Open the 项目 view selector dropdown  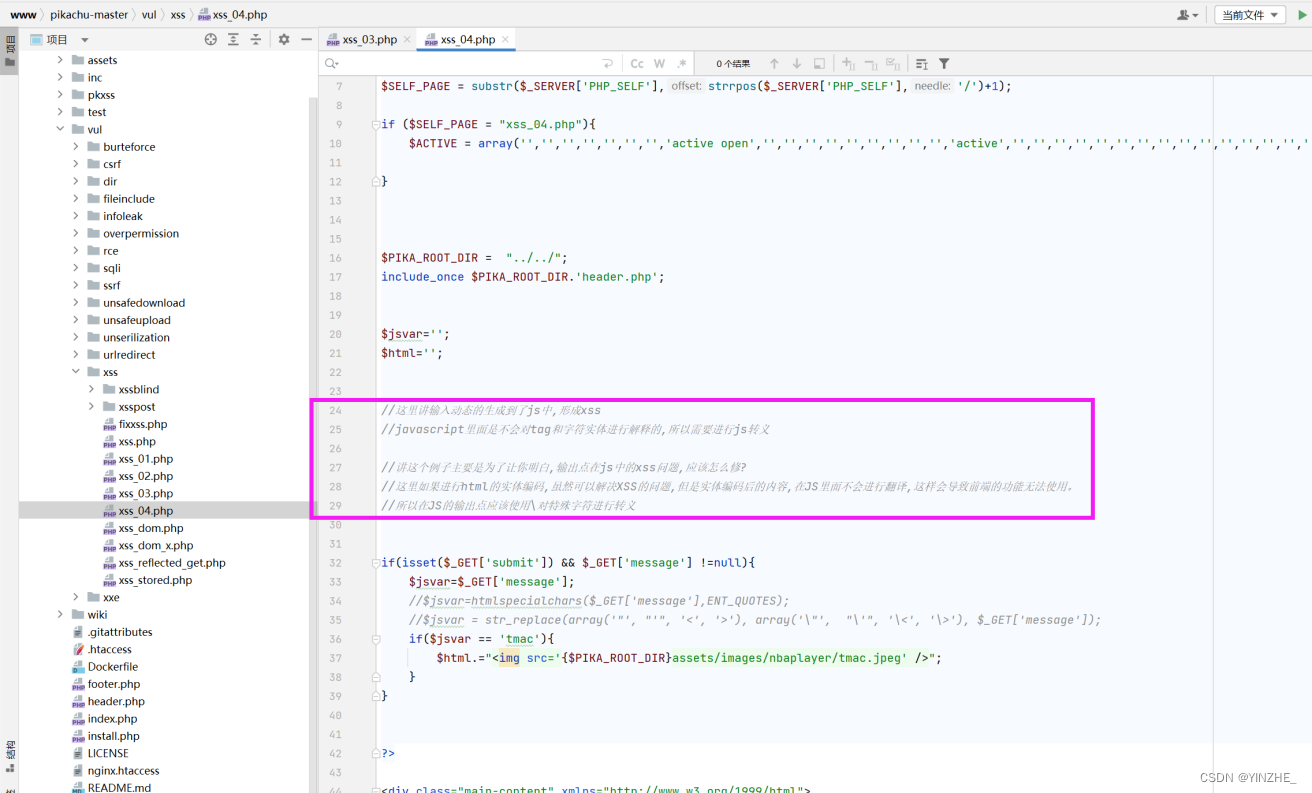point(66,40)
